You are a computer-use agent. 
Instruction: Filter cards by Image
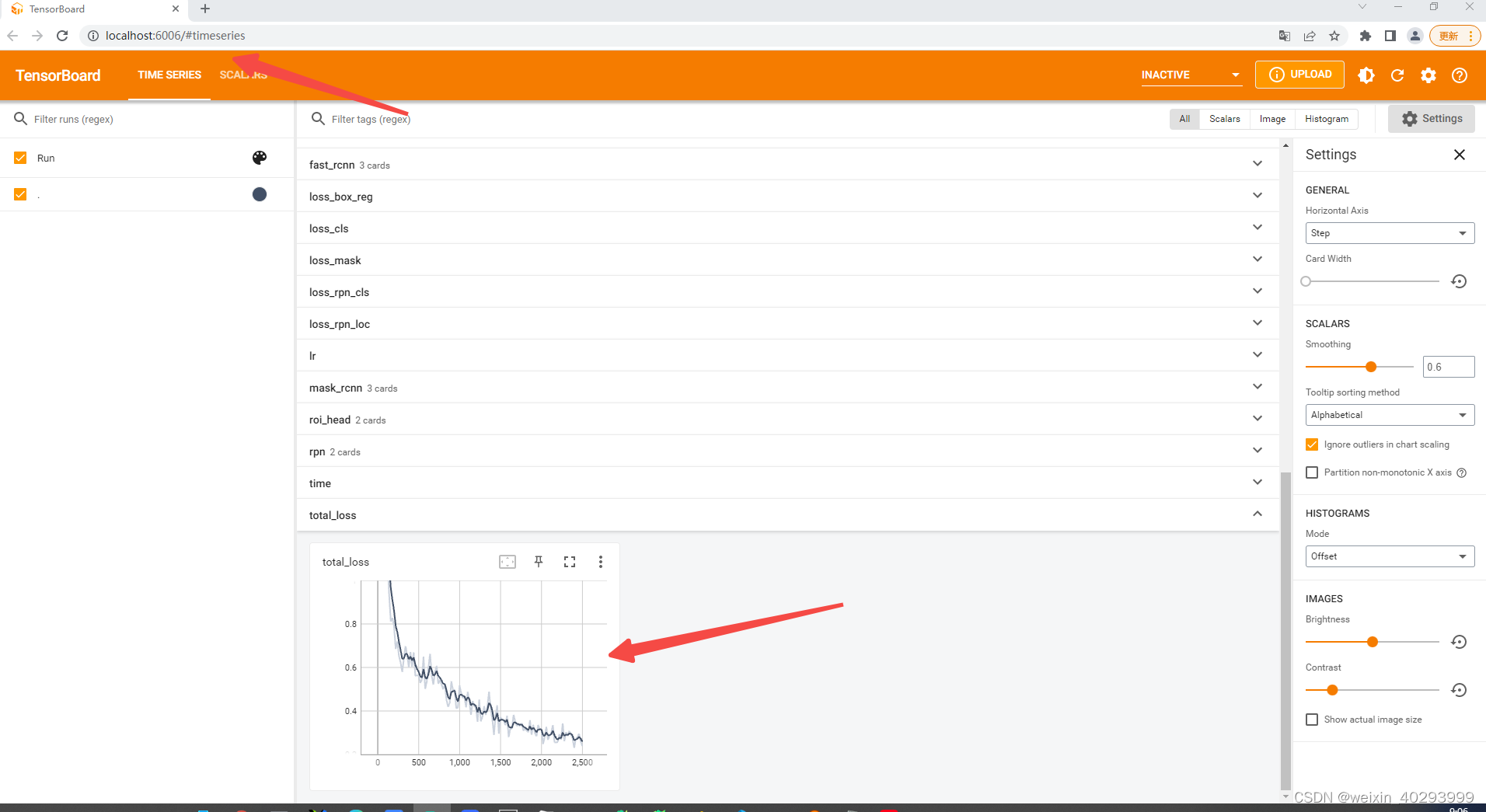pyautogui.click(x=1272, y=119)
